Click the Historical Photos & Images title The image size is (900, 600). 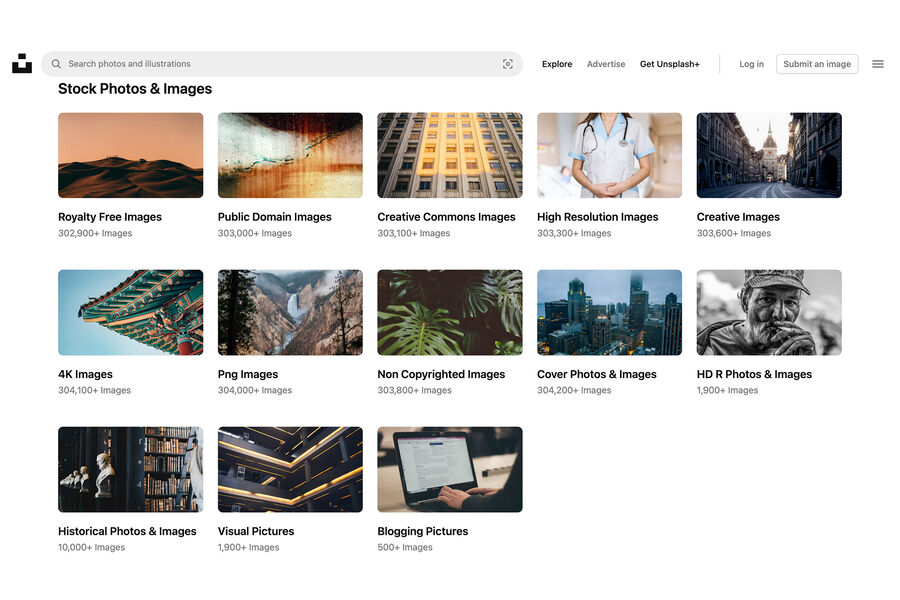pos(127,532)
